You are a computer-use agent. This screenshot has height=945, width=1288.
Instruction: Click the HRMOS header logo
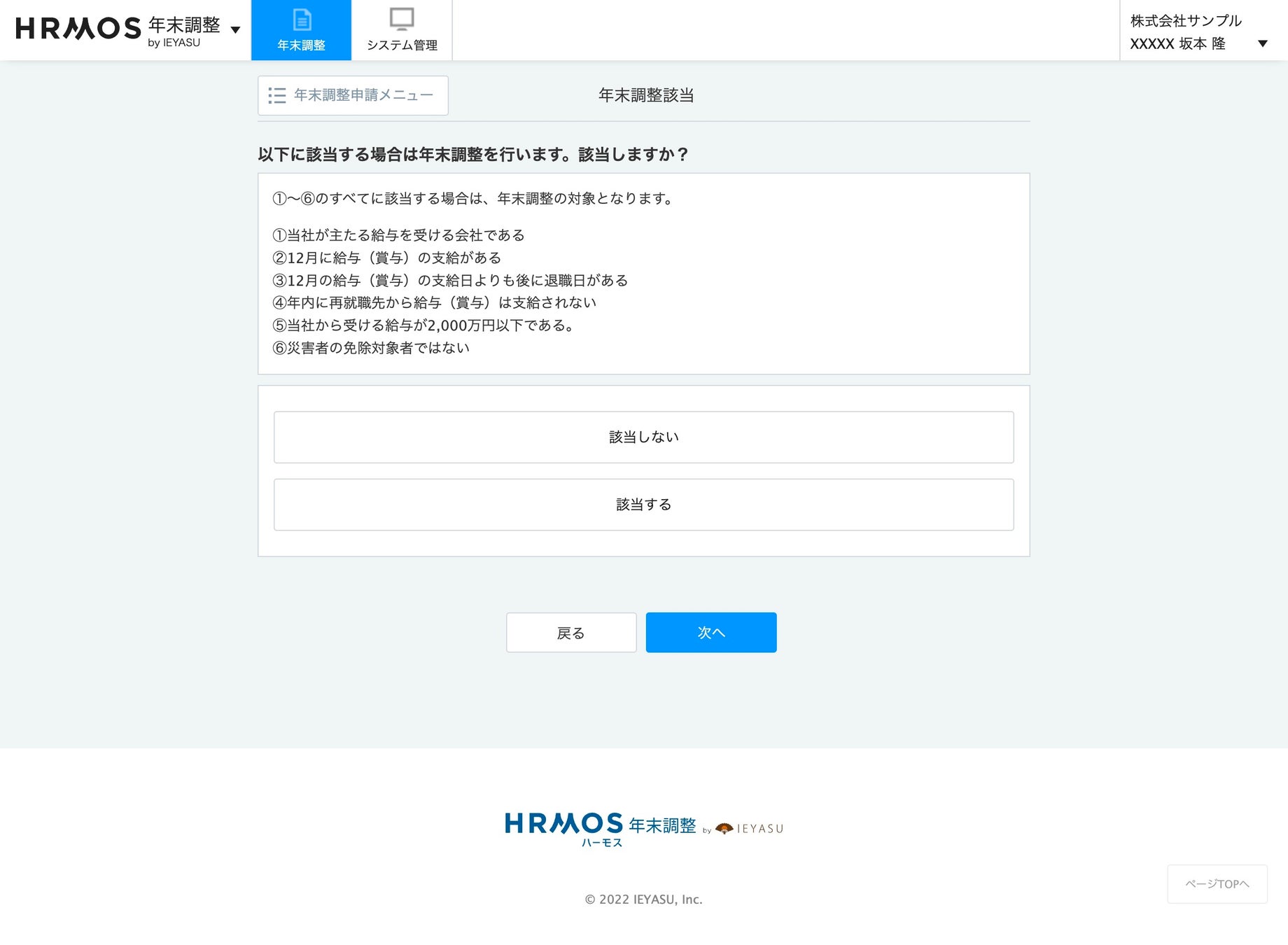tap(78, 28)
